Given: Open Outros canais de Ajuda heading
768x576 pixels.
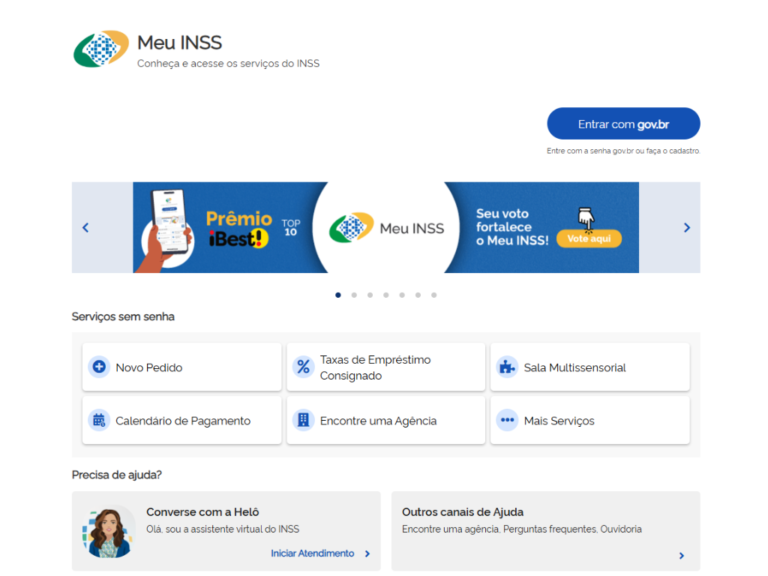Looking at the screenshot, I should pyautogui.click(x=463, y=512).
